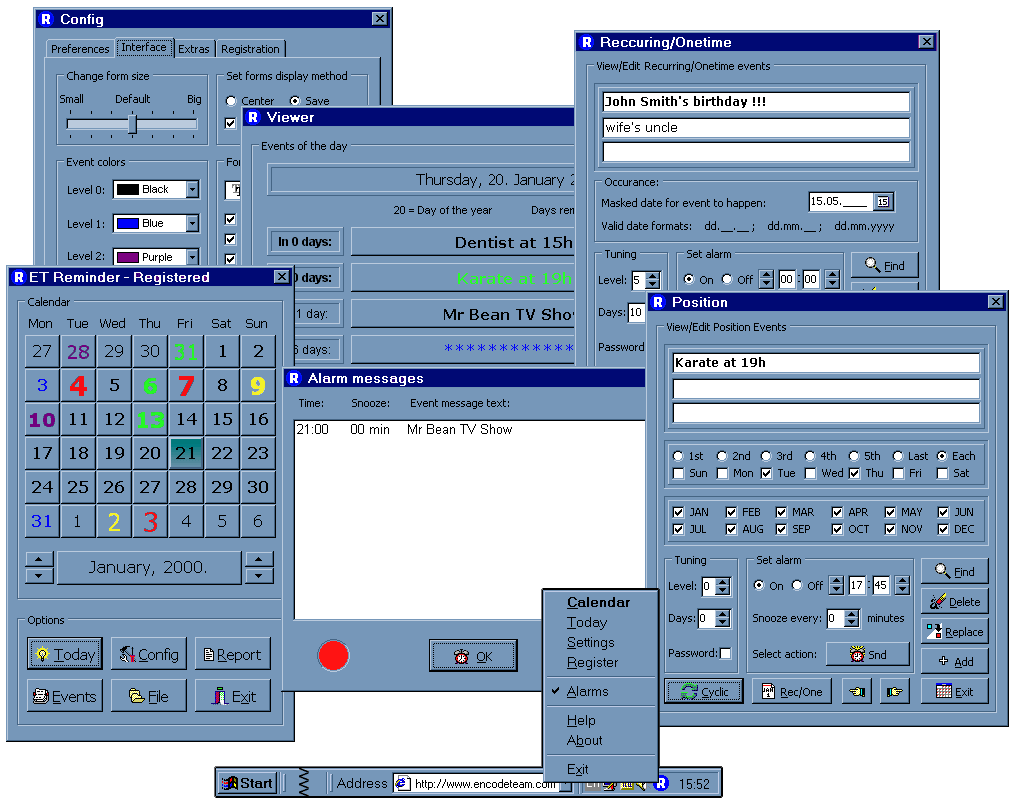Select the 1st radio button in Position
The height and width of the screenshot is (800, 1010).
[678, 456]
